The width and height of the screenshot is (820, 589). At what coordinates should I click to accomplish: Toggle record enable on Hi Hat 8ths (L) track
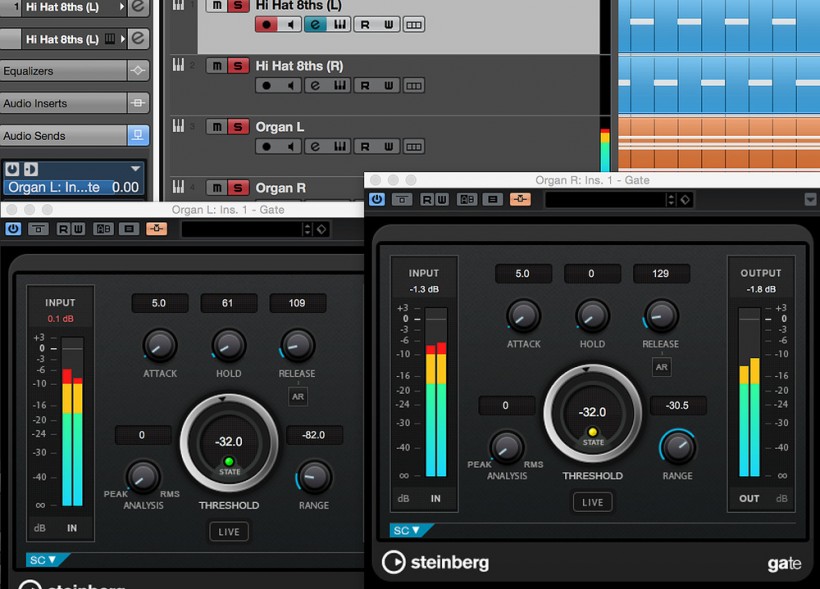[x=266, y=25]
